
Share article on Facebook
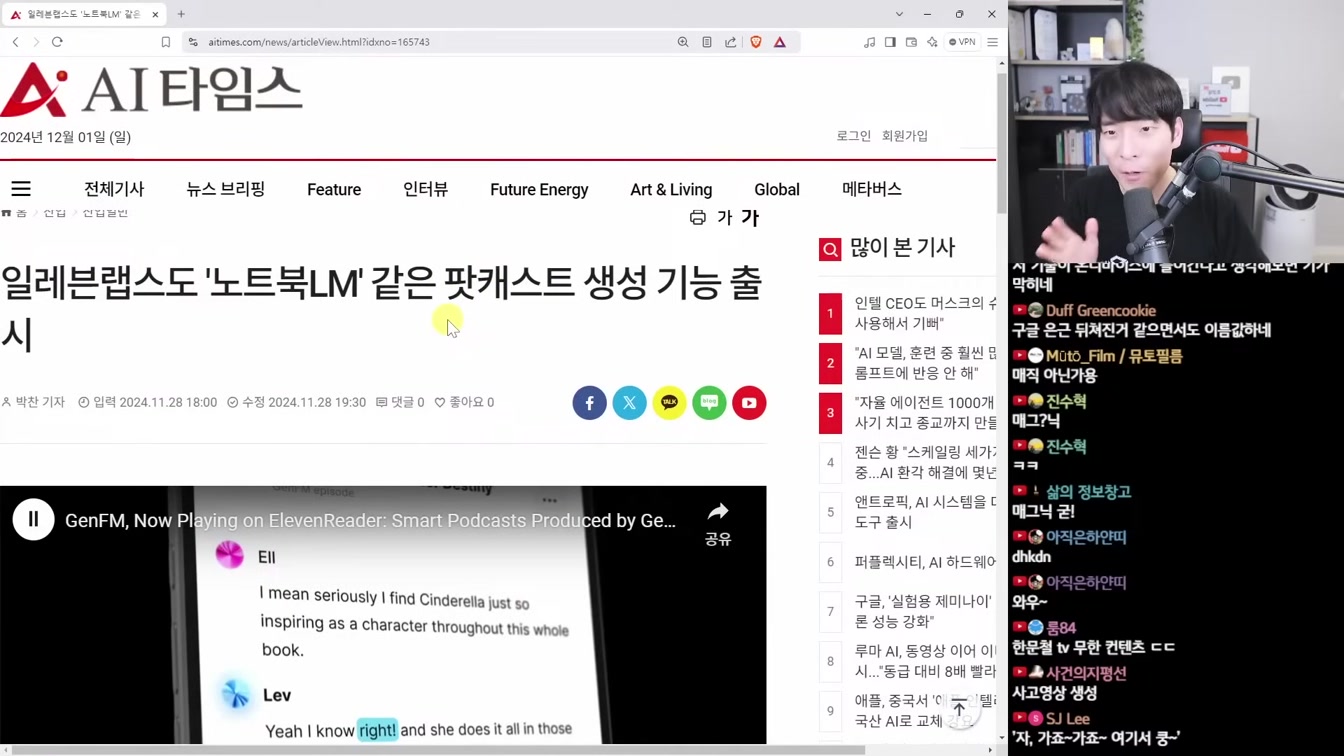pos(590,403)
